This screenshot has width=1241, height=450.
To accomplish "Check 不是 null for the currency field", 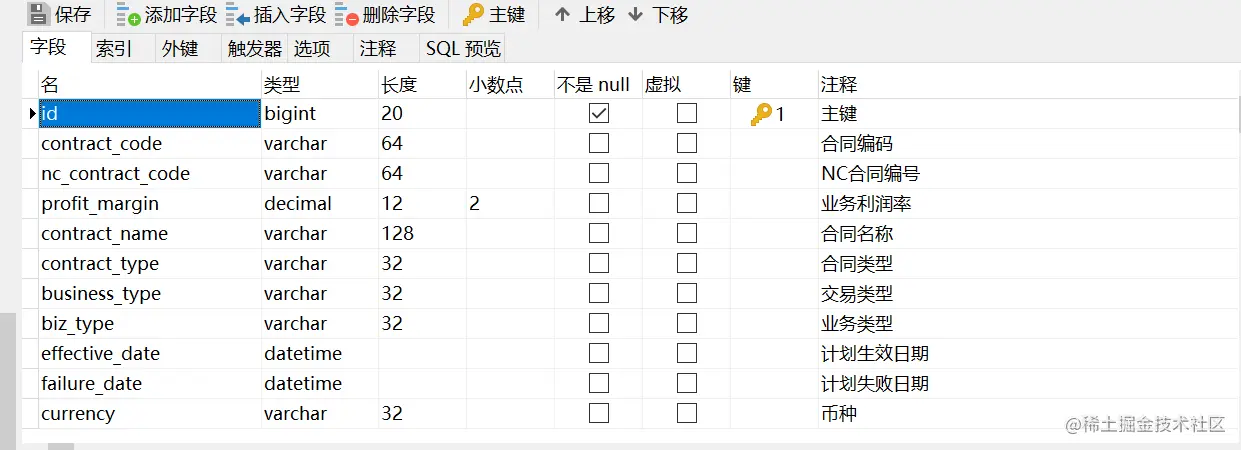I will pyautogui.click(x=599, y=414).
